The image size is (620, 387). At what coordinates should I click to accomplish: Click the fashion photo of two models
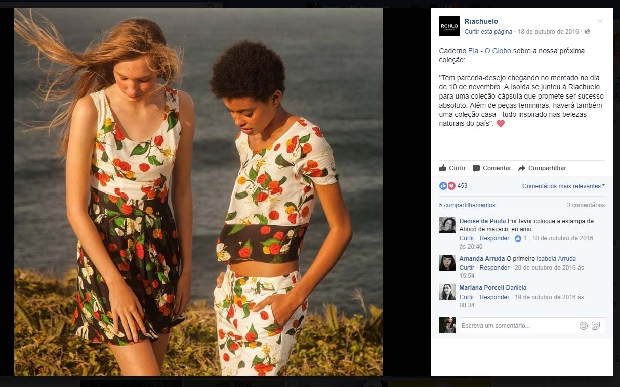198,192
